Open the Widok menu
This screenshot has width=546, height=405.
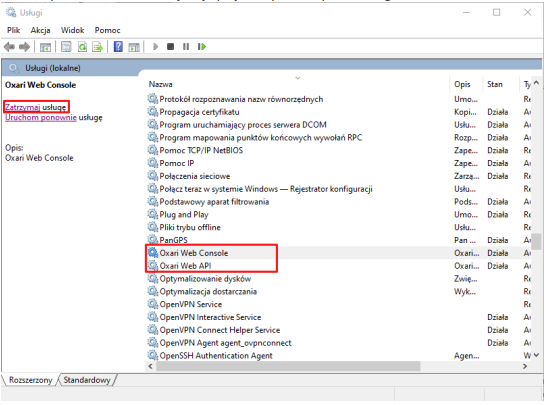point(72,31)
